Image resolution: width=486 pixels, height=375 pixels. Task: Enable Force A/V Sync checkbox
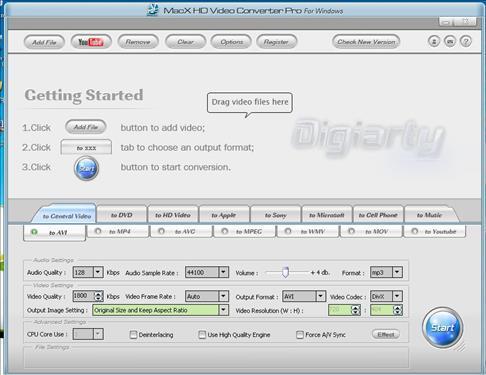tap(300, 334)
